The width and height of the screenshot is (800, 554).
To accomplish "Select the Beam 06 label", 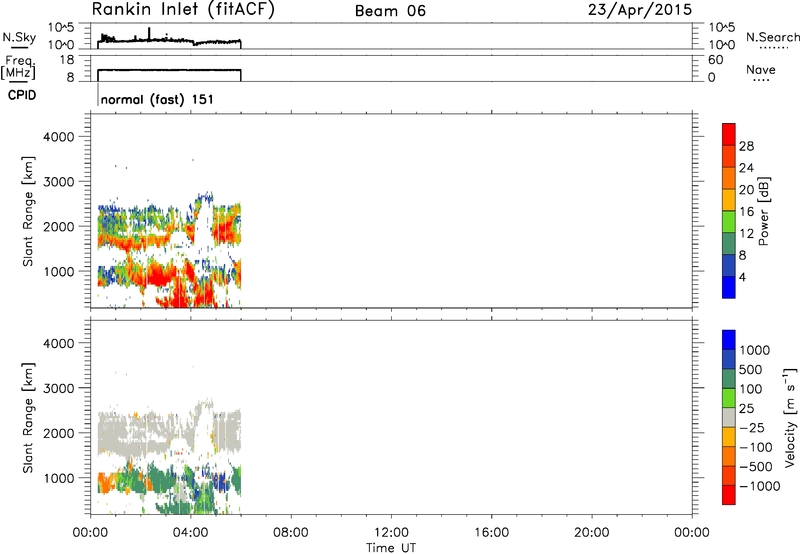I will 390,11.
